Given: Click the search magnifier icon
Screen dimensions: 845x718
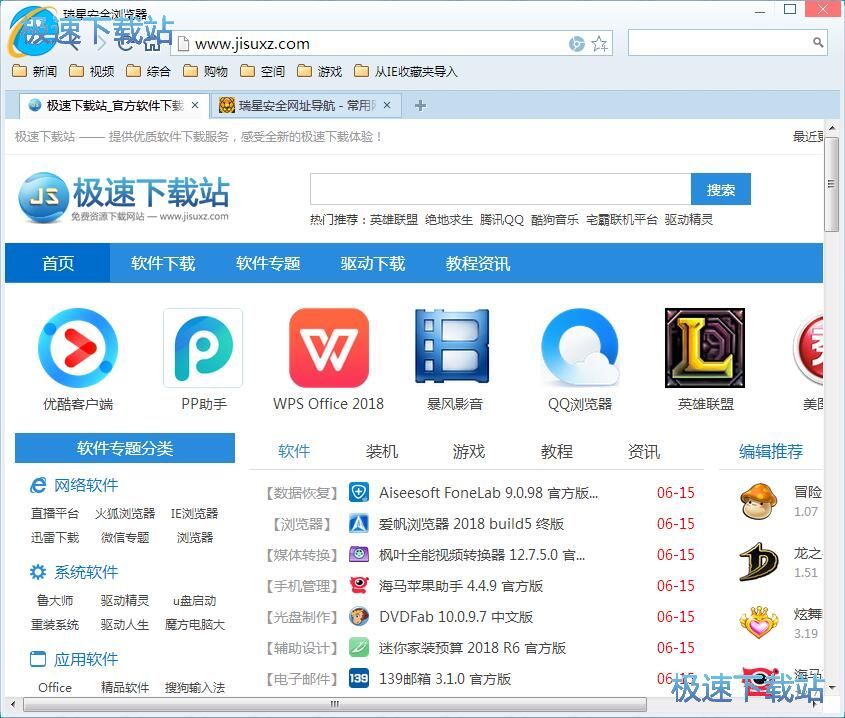Looking at the screenshot, I should [x=818, y=43].
